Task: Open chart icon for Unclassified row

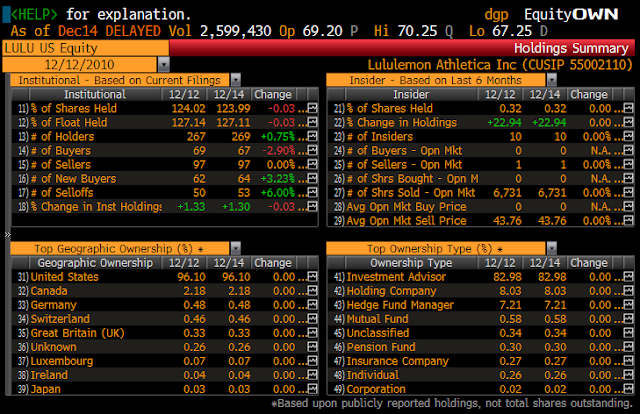Action: (629, 333)
